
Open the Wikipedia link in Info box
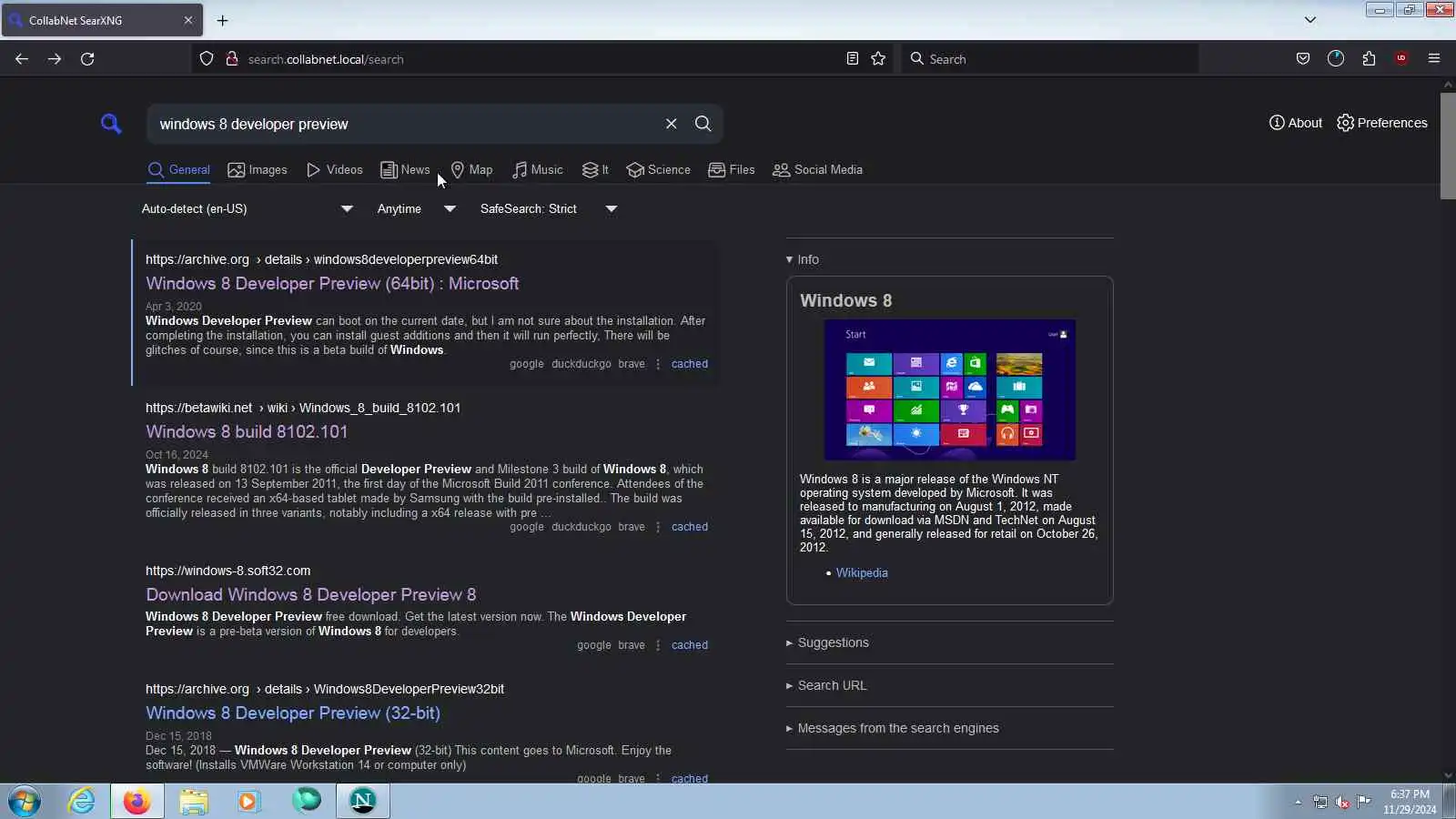862,573
